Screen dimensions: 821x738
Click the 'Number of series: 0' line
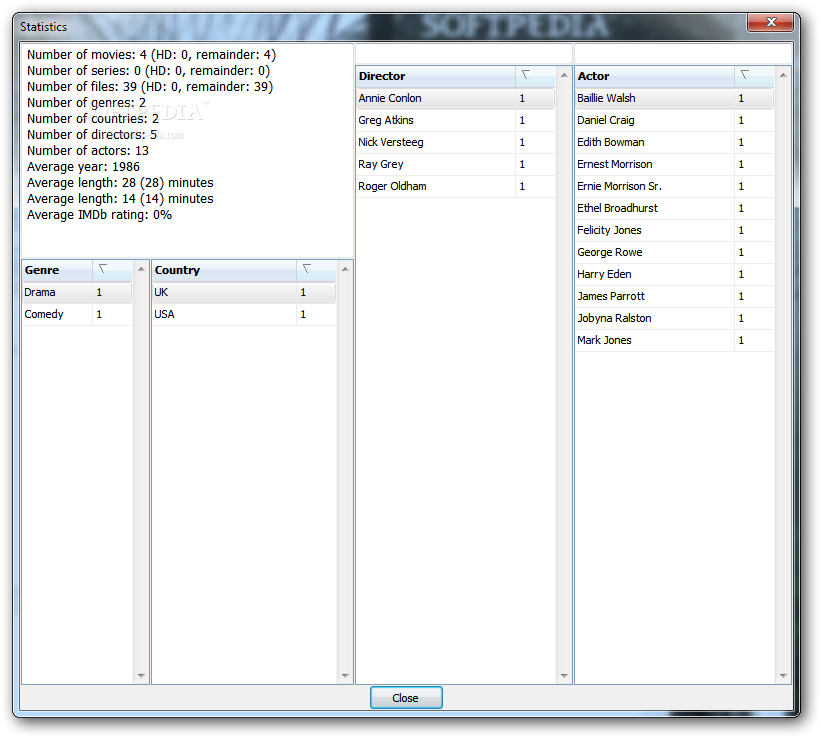click(x=148, y=71)
